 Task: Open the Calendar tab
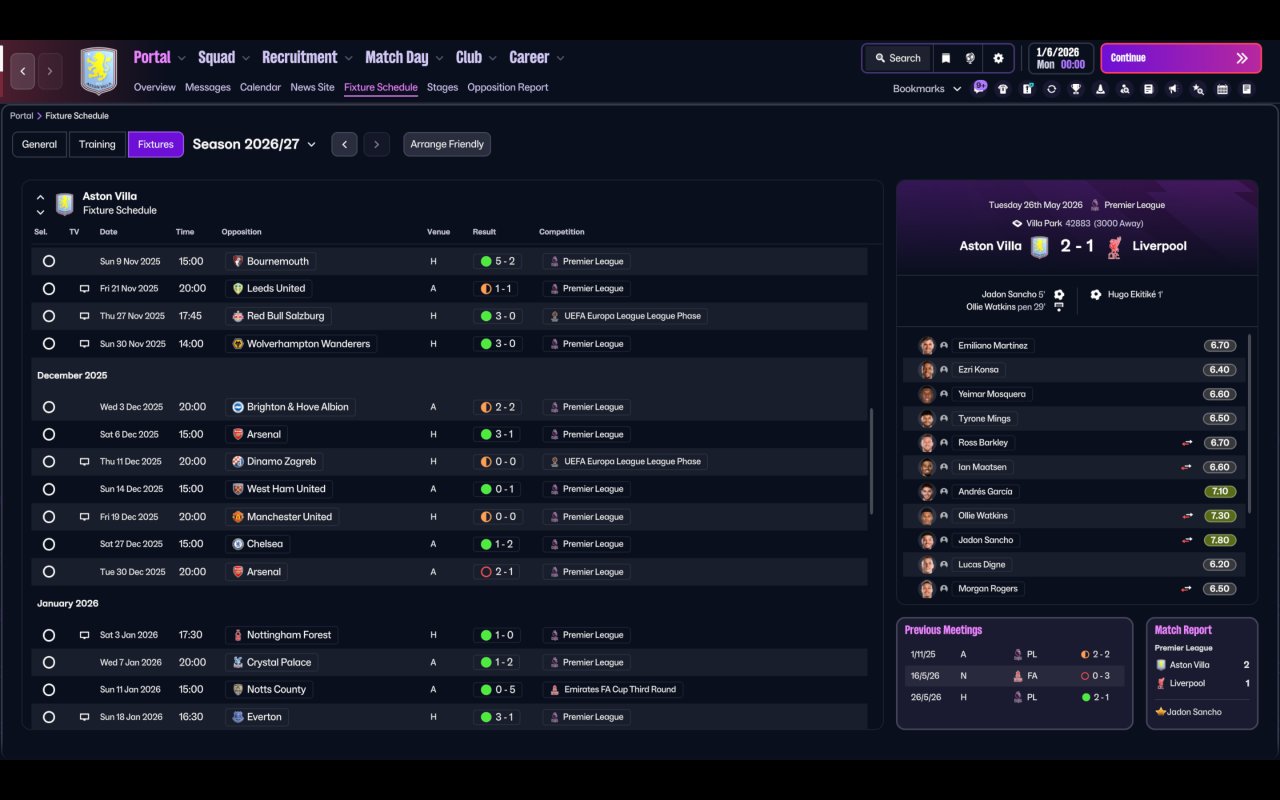click(x=260, y=87)
